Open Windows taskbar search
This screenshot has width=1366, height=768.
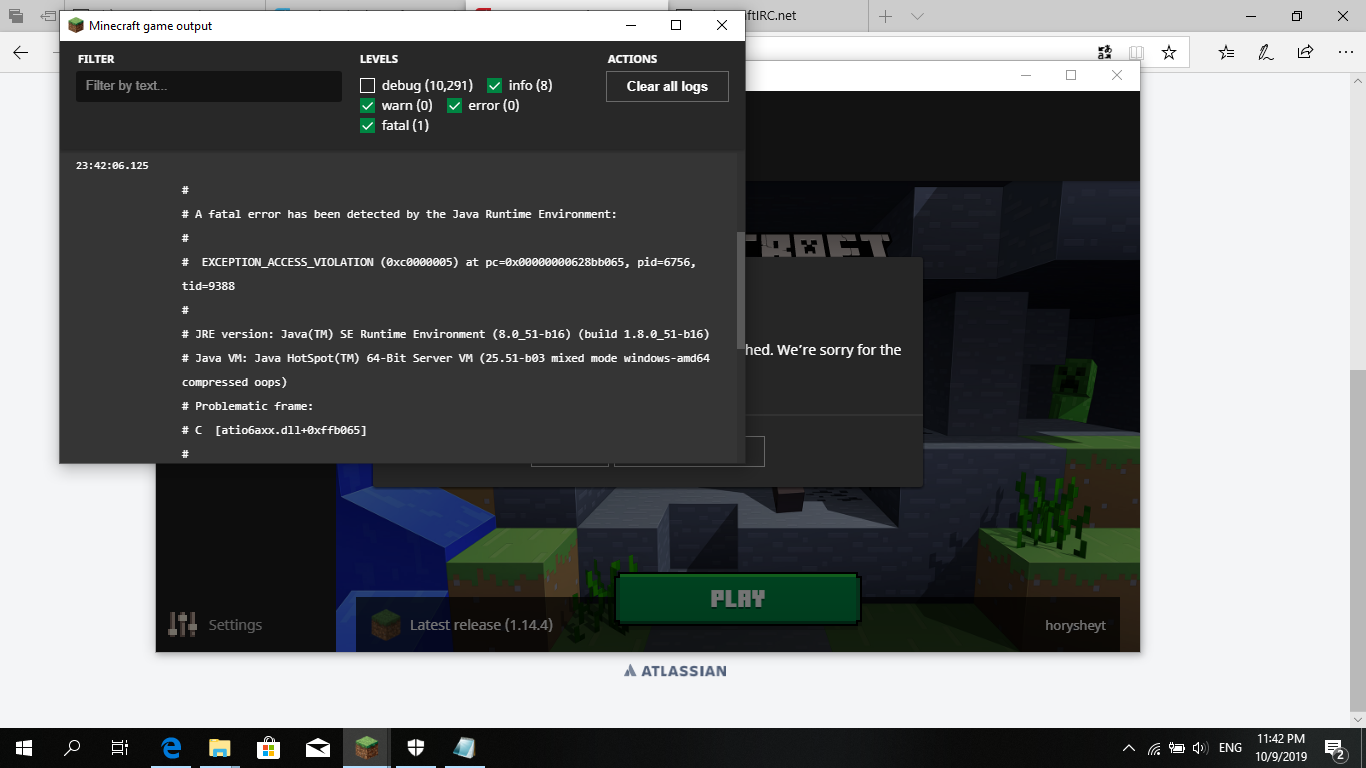point(72,748)
